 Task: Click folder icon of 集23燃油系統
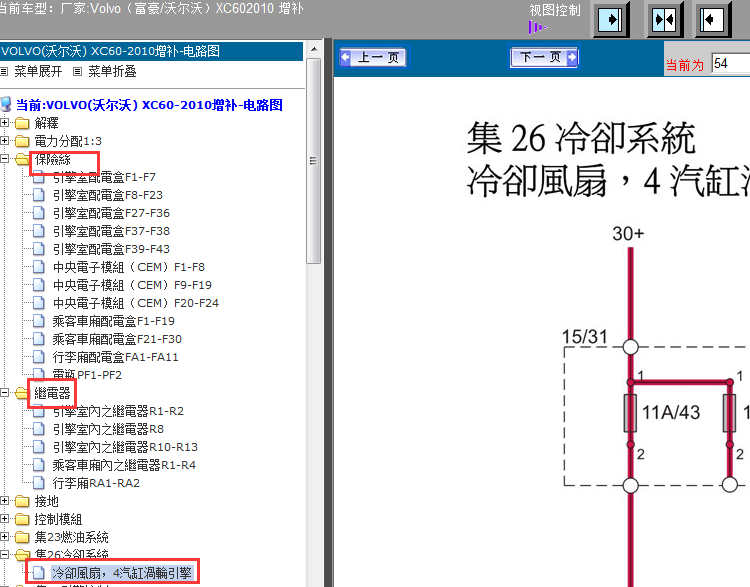pyautogui.click(x=22, y=537)
